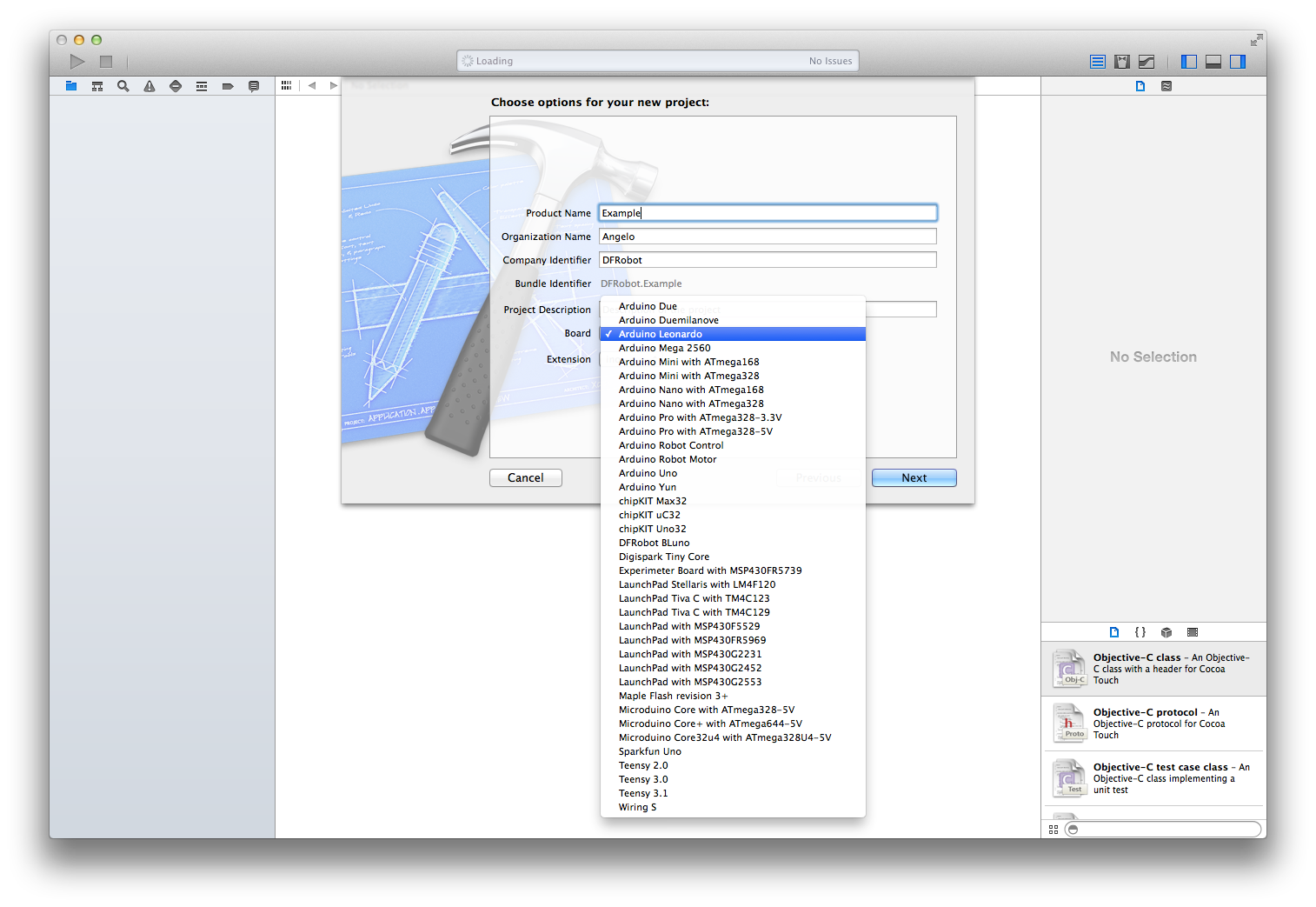Open the Debug navigator icon
The width and height of the screenshot is (1316, 907).
point(202,86)
